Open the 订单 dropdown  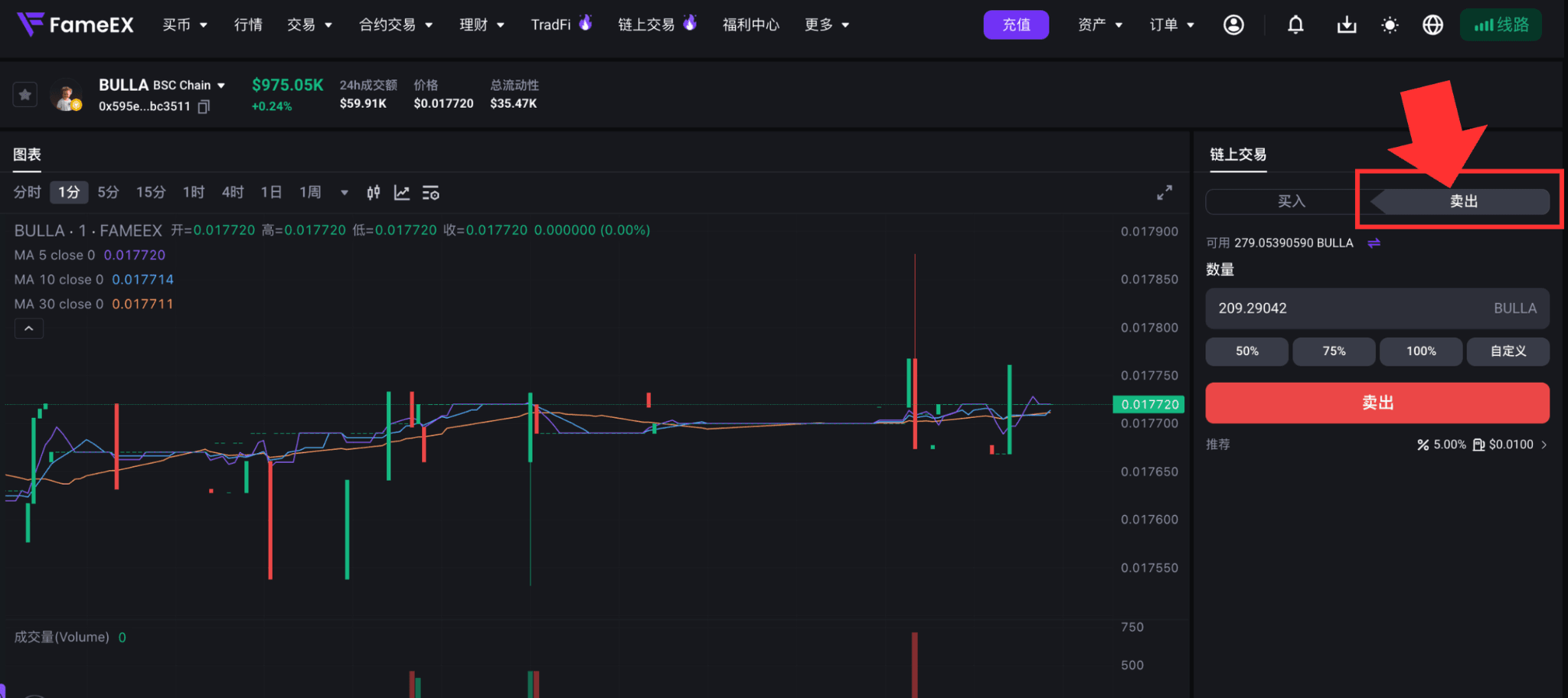1172,25
